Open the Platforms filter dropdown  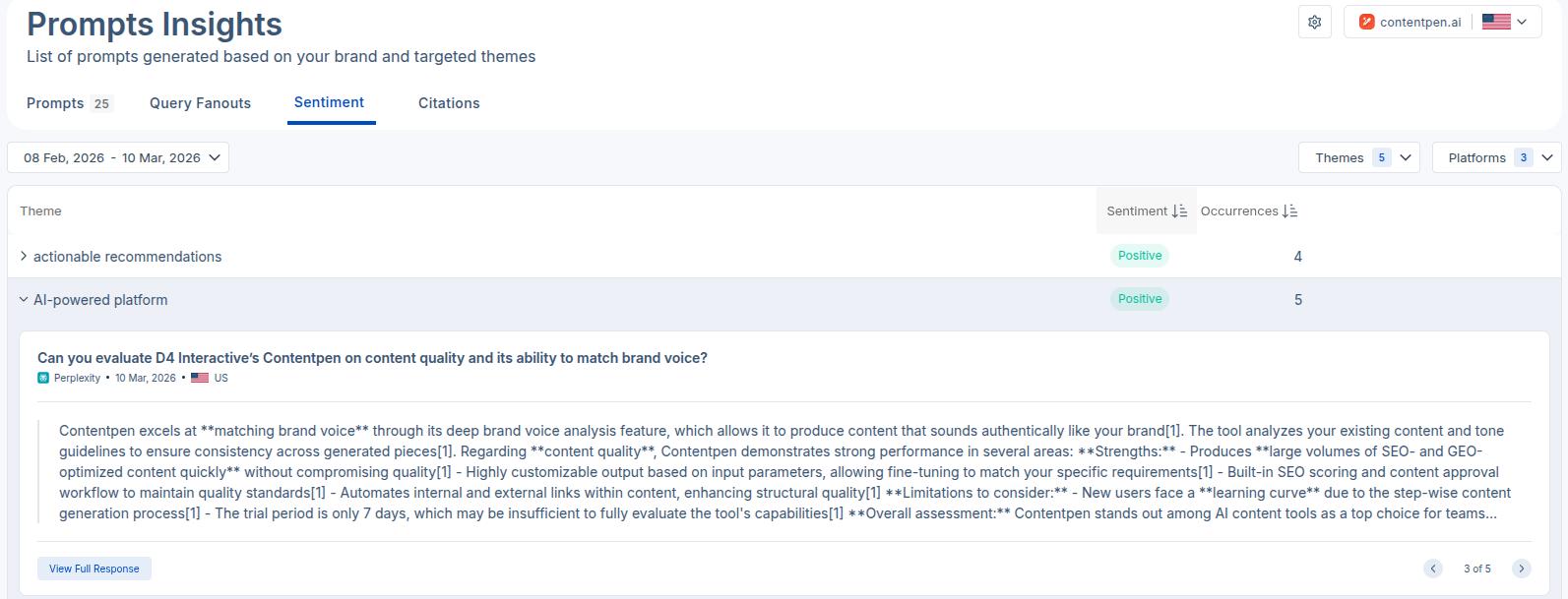tap(1496, 157)
